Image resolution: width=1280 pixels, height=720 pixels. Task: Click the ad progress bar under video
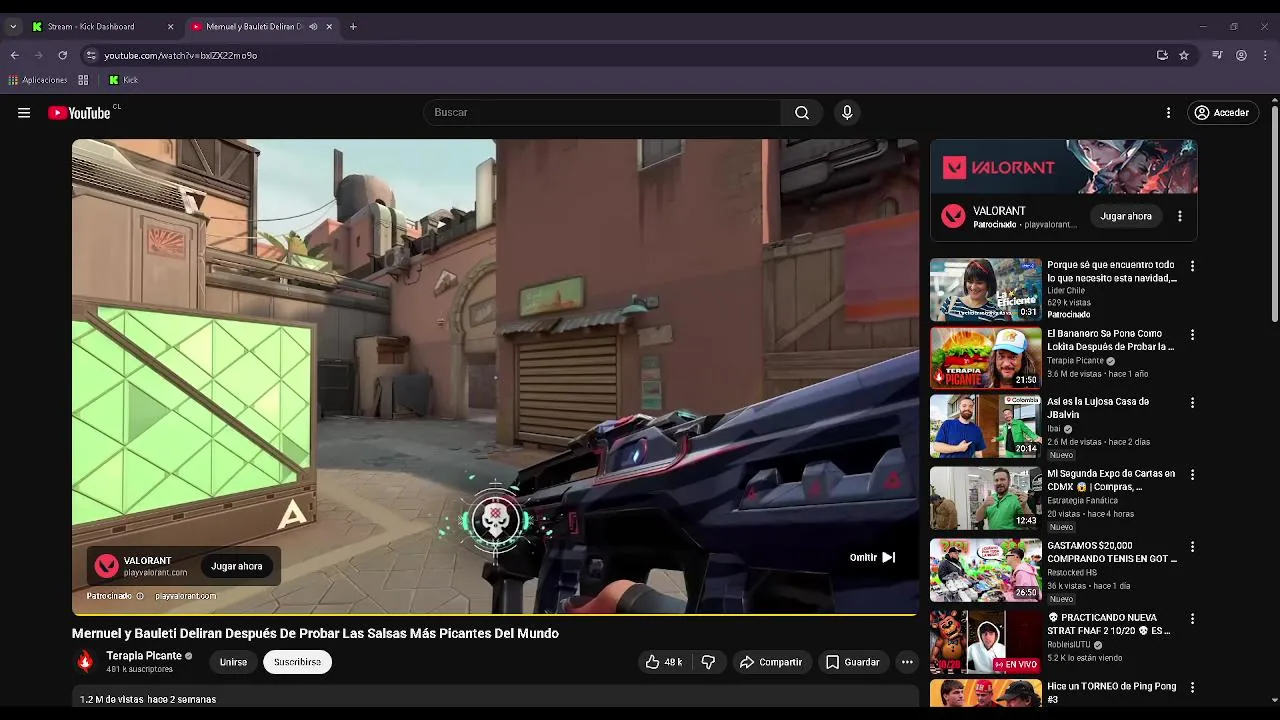click(x=495, y=613)
